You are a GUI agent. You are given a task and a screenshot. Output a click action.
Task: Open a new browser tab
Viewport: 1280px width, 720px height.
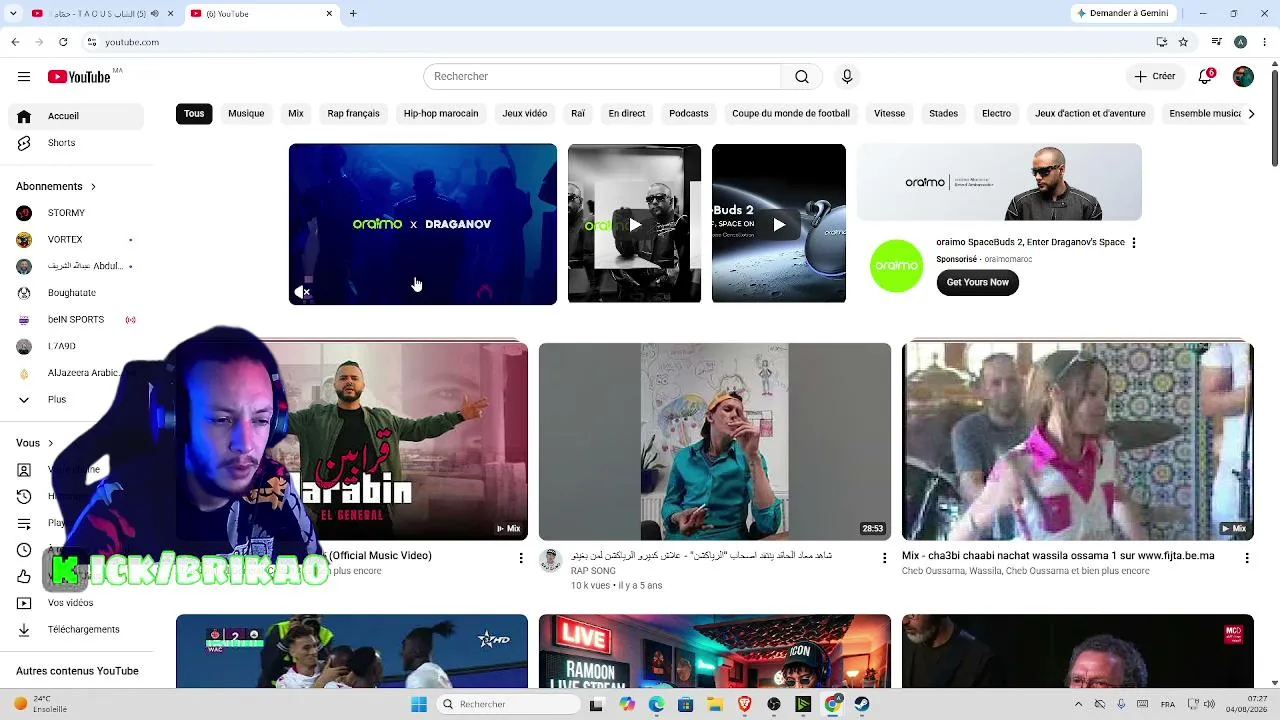coord(353,14)
